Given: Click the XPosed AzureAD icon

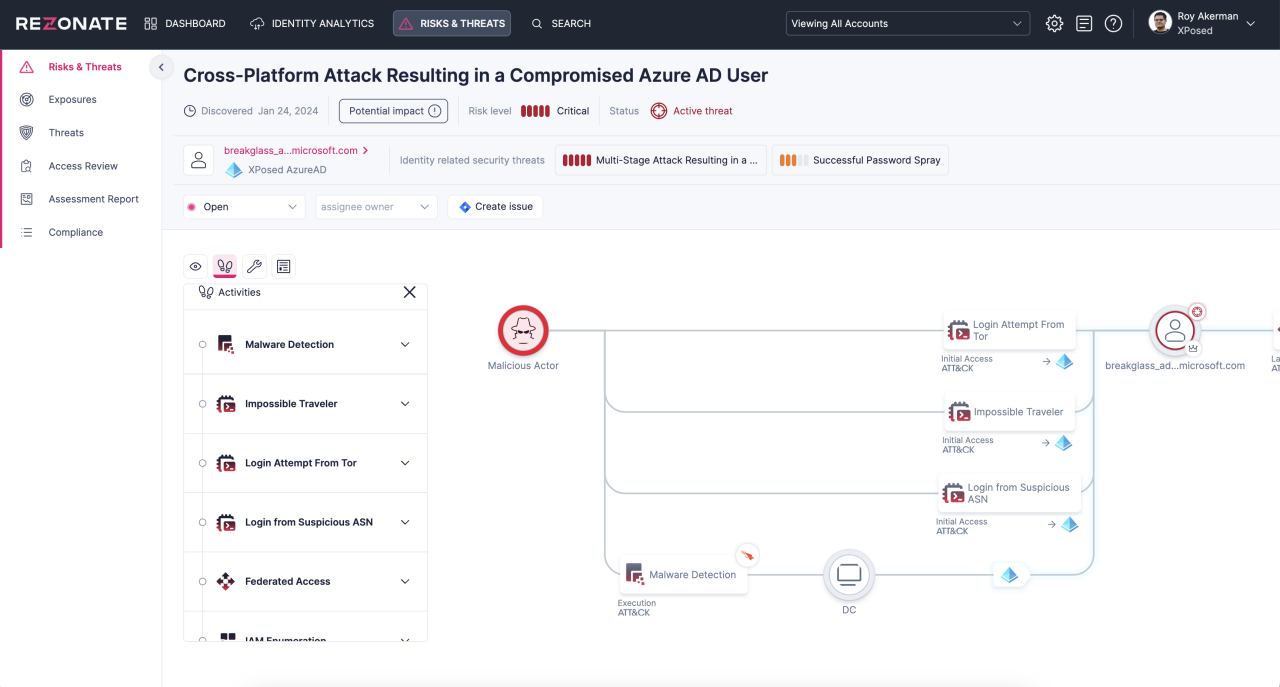Looking at the screenshot, I should click(x=233, y=170).
